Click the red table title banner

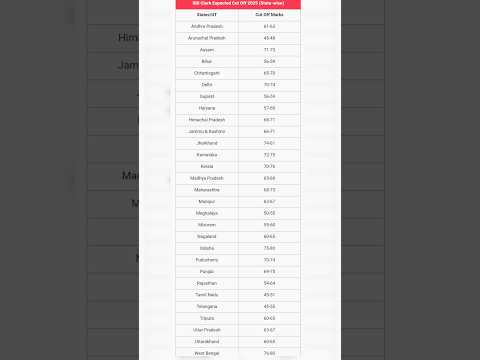238,4
